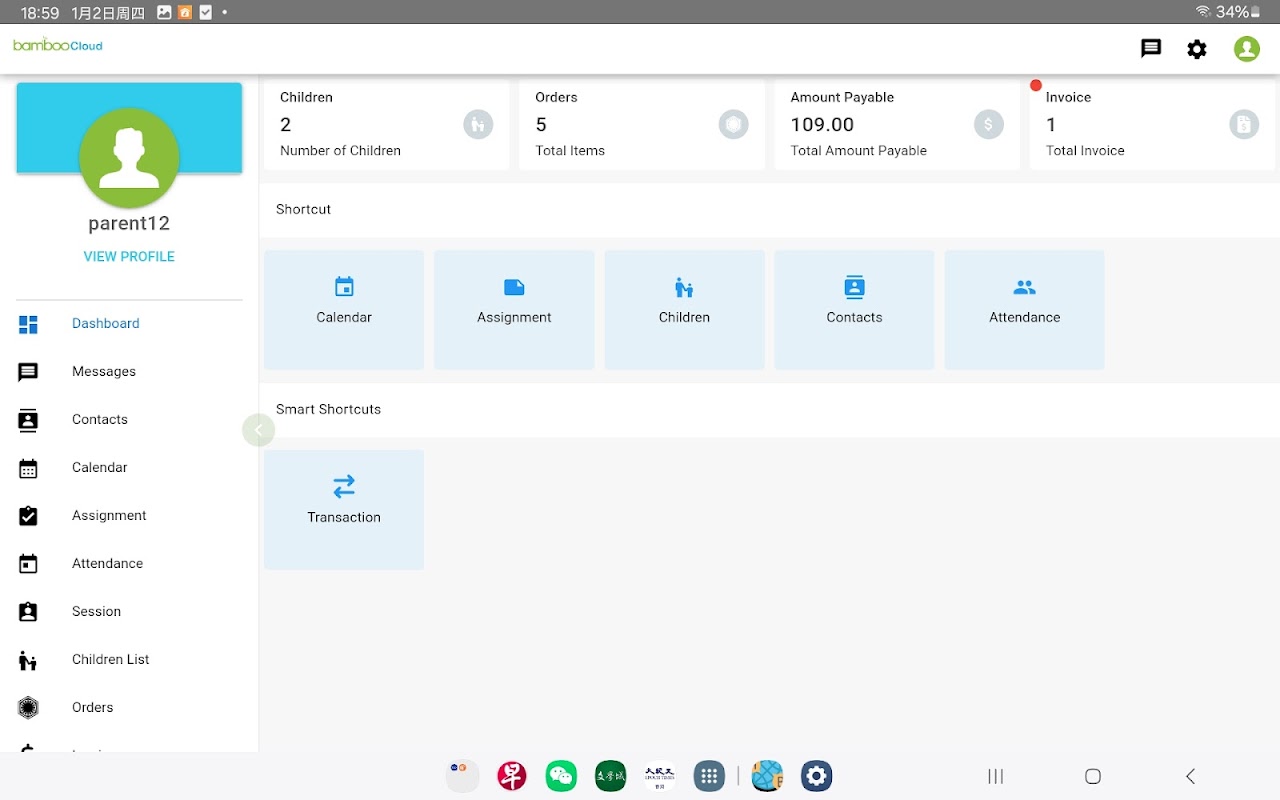Select Dashboard in the sidebar menu
Viewport: 1280px width, 800px height.
pos(105,323)
